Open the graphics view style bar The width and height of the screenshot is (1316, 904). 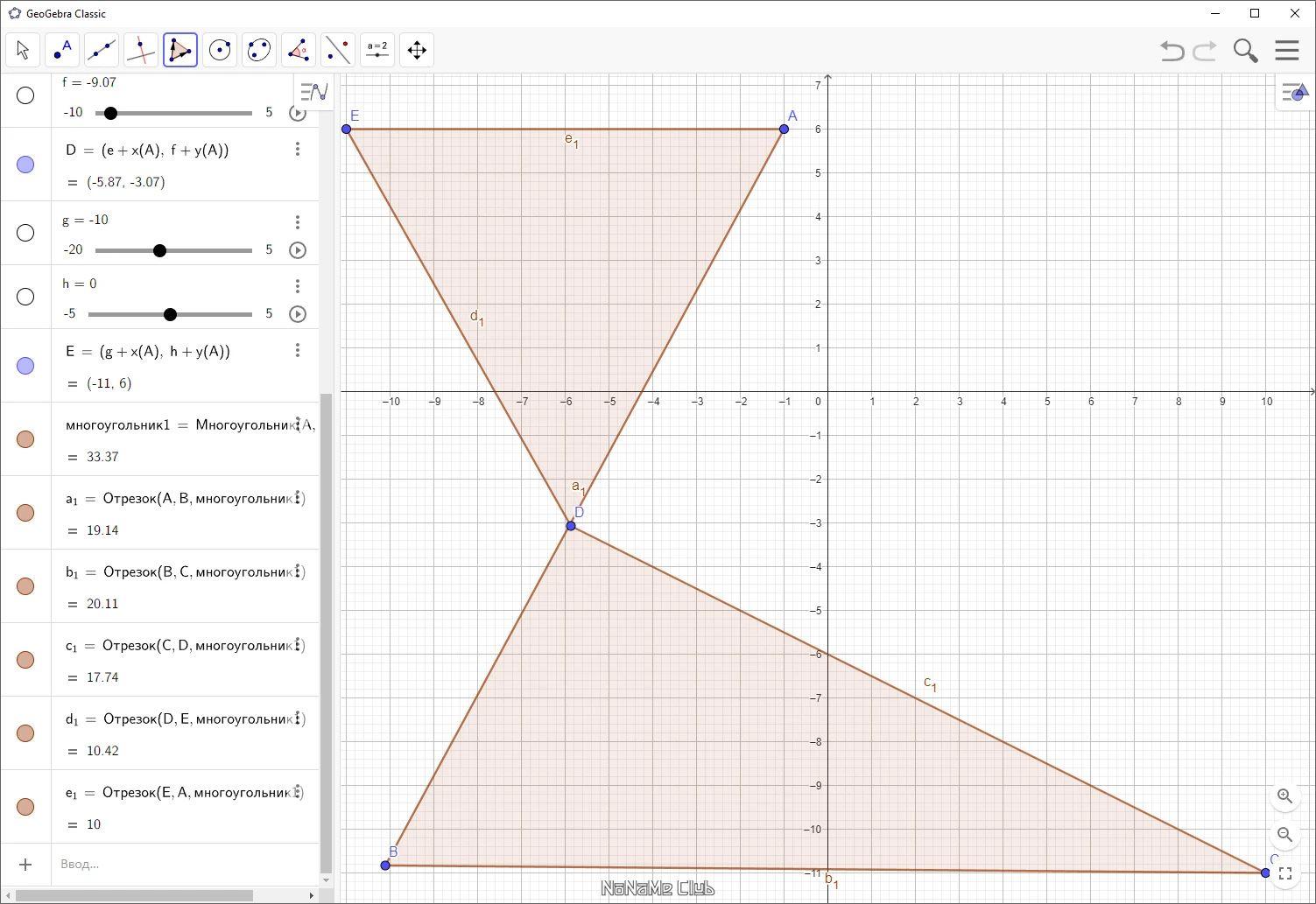click(1294, 92)
